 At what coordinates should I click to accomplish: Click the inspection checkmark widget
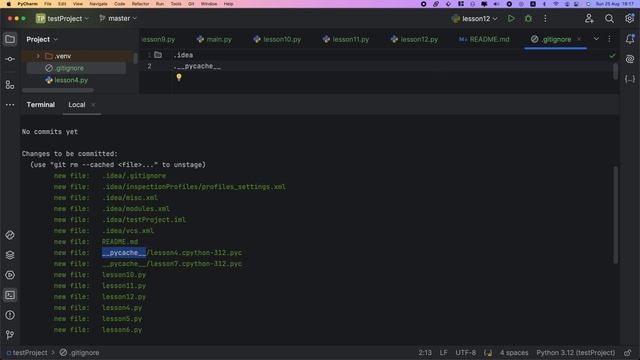pos(612,56)
